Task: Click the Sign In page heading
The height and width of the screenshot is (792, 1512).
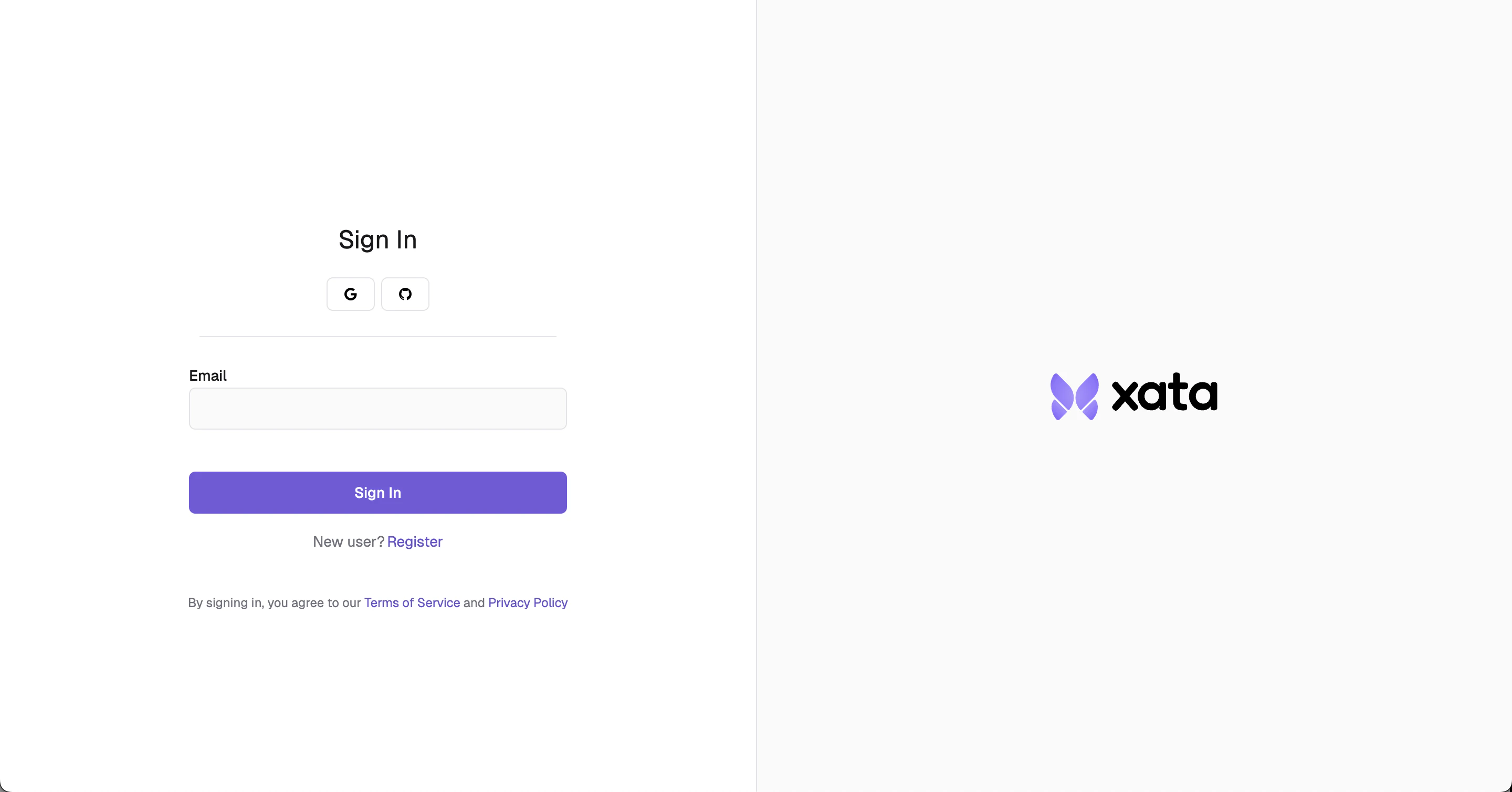Action: pos(377,239)
